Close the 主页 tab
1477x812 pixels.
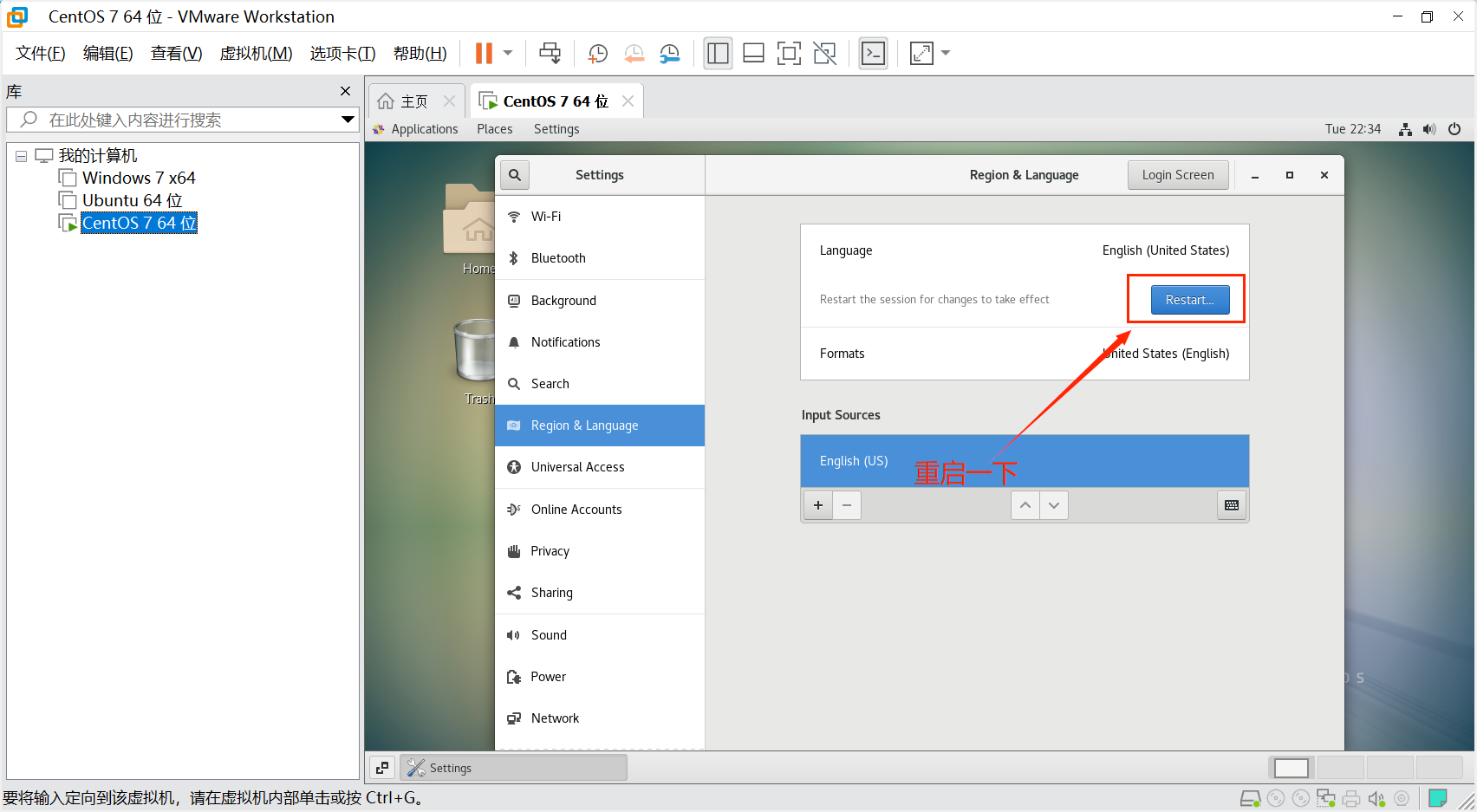[x=449, y=101]
